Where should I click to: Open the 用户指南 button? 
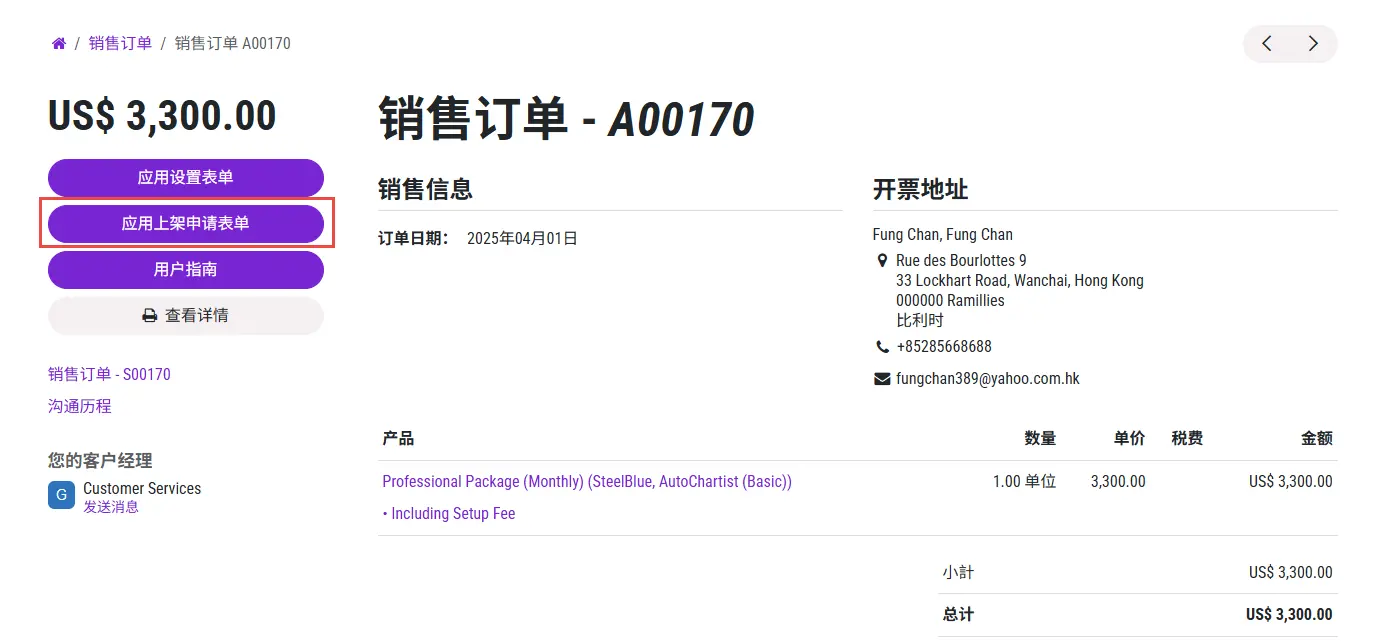click(186, 270)
